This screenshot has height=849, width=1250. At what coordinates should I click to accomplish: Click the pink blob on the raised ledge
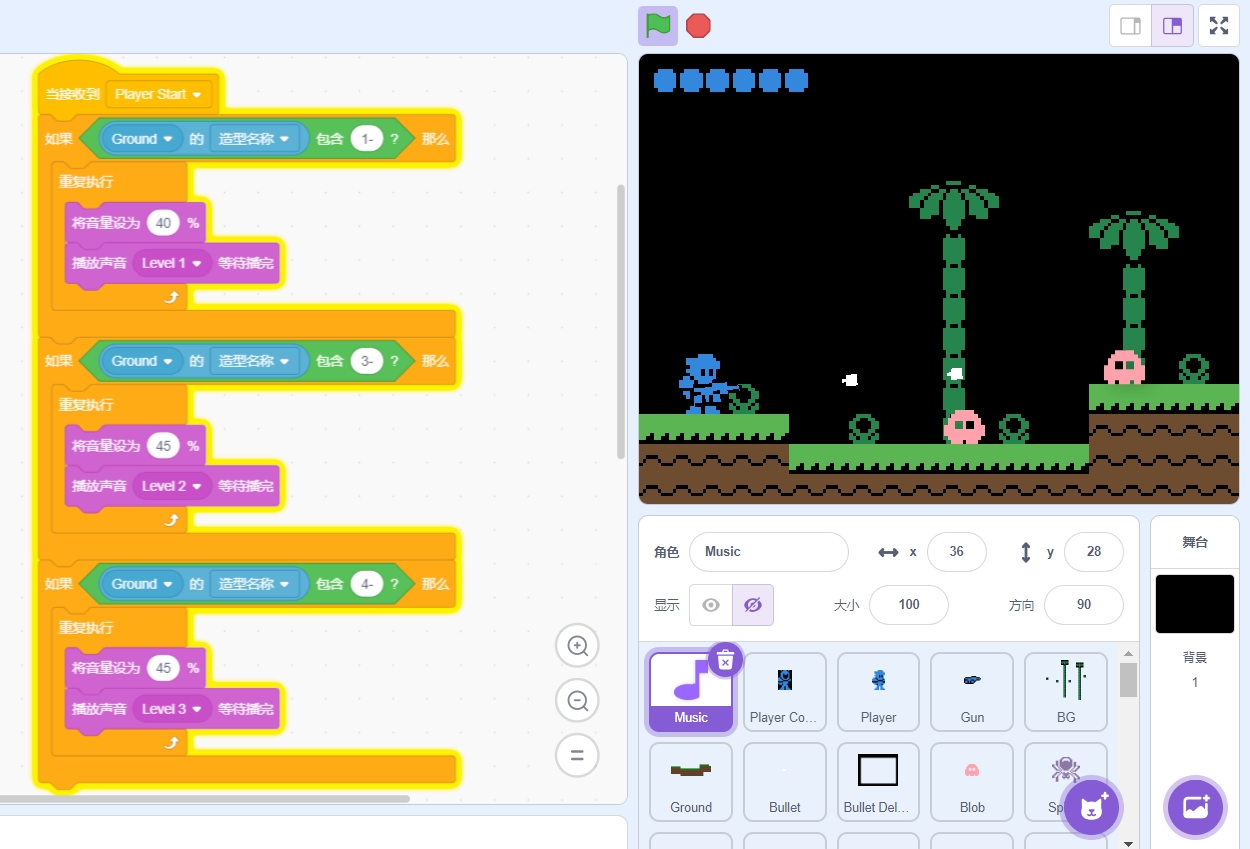(x=1124, y=367)
